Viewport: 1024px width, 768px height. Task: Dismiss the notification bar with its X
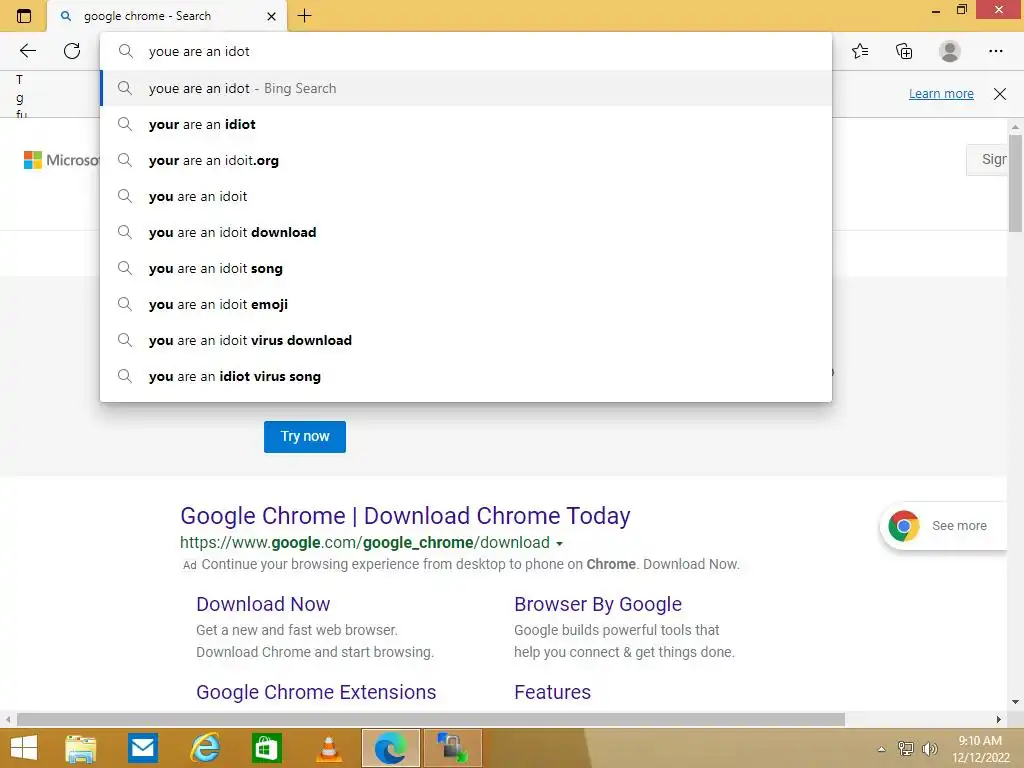[x=1000, y=93]
